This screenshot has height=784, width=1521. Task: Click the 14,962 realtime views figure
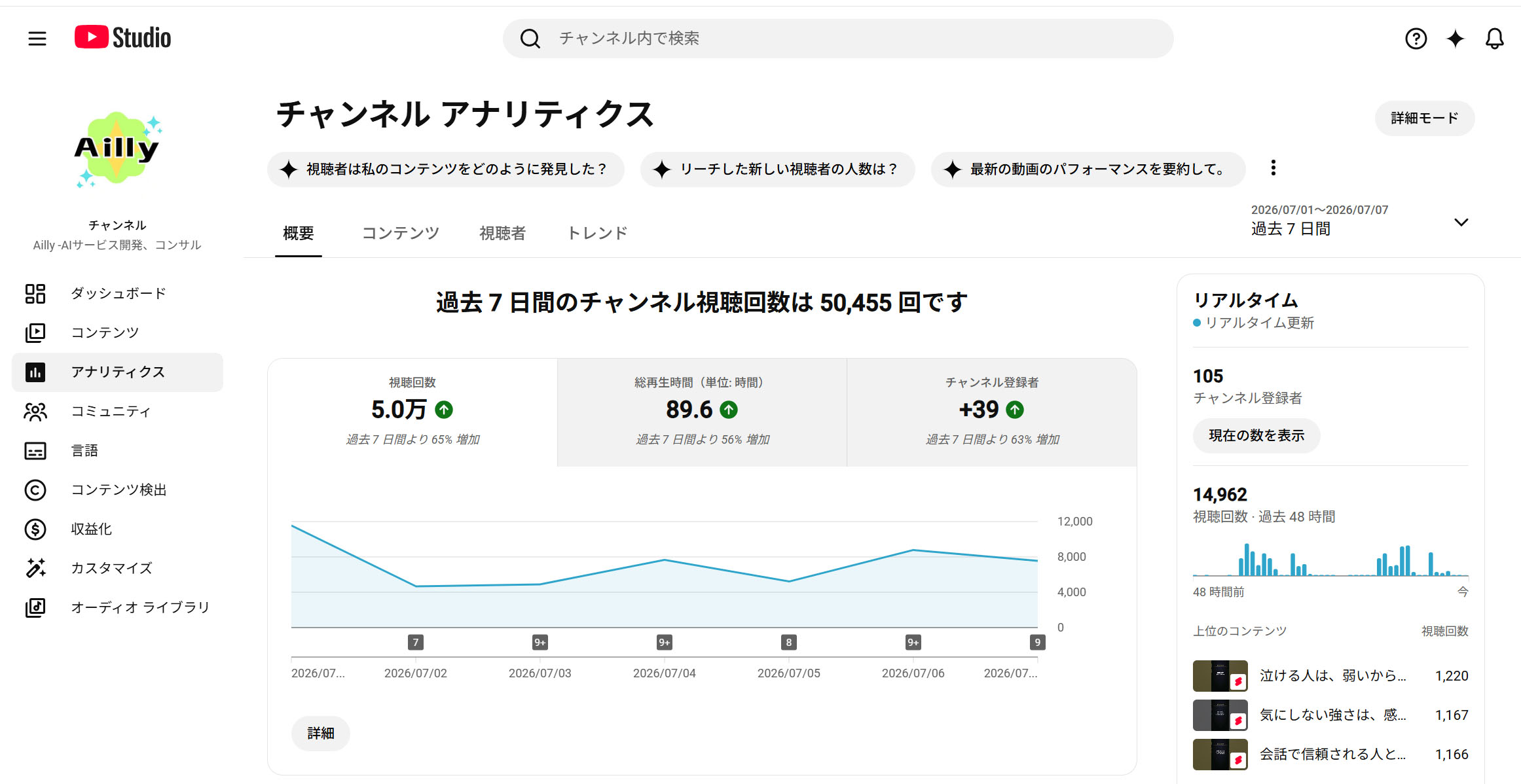point(1220,495)
